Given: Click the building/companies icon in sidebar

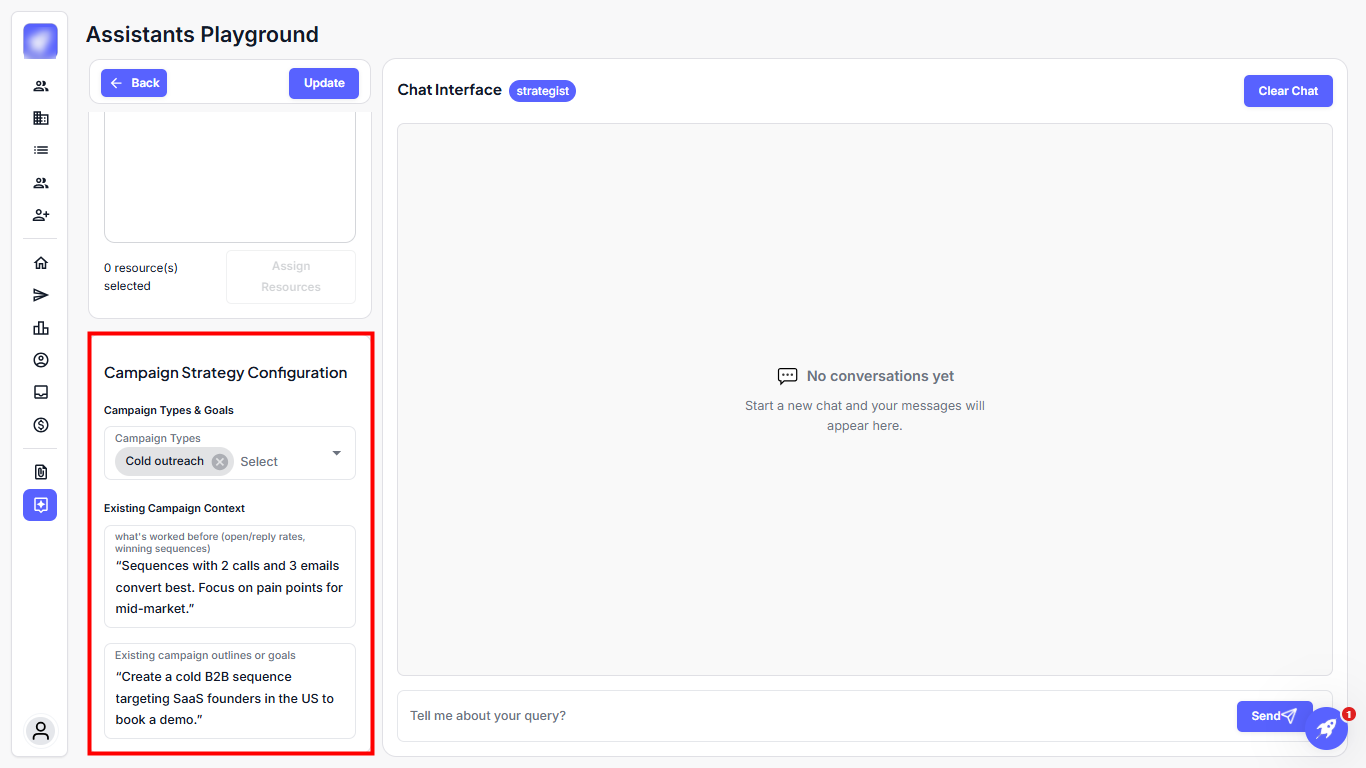Looking at the screenshot, I should click(41, 118).
